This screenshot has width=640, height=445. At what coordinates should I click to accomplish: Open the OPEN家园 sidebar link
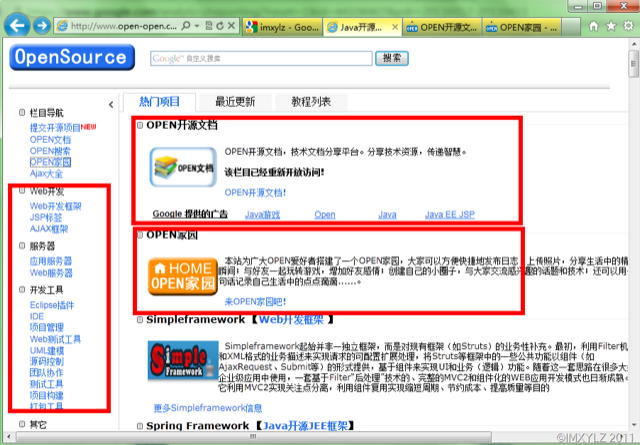coord(50,162)
